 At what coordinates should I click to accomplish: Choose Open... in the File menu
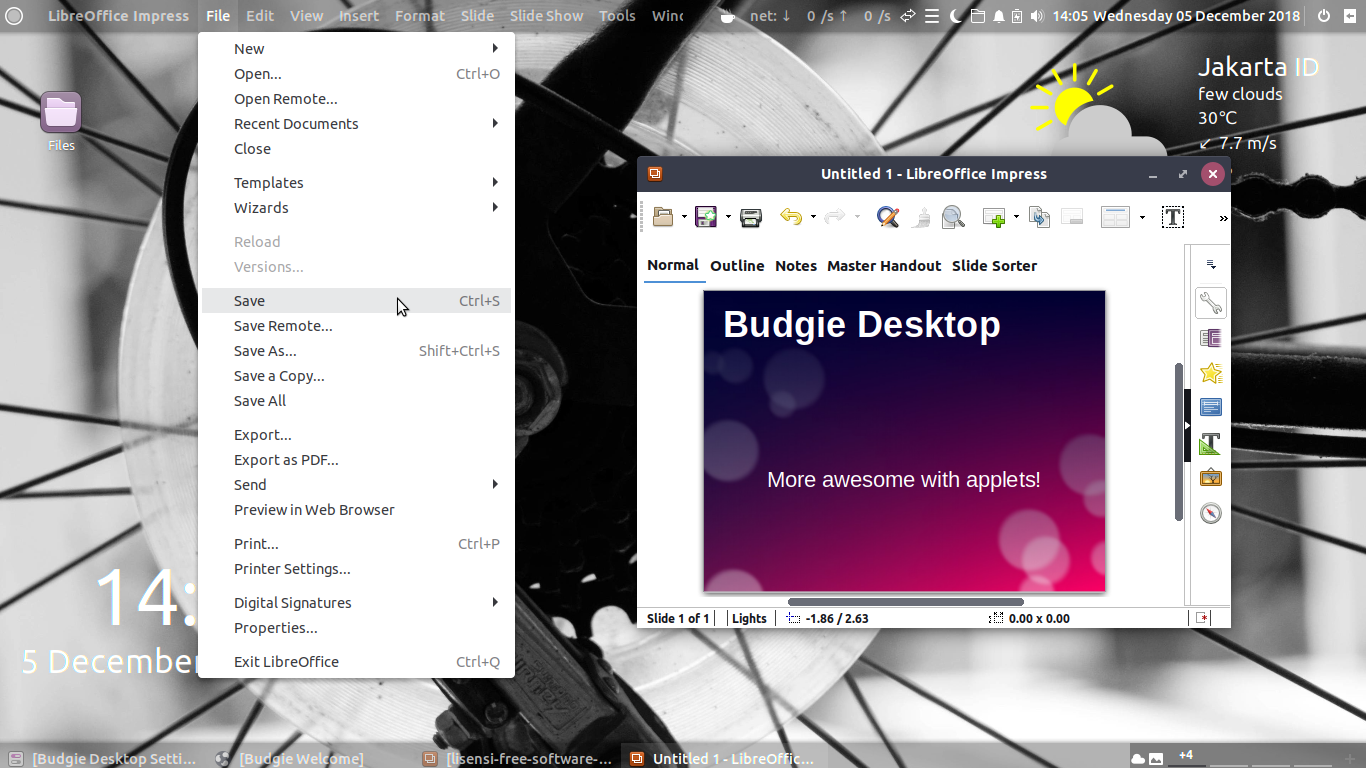[x=356, y=74]
